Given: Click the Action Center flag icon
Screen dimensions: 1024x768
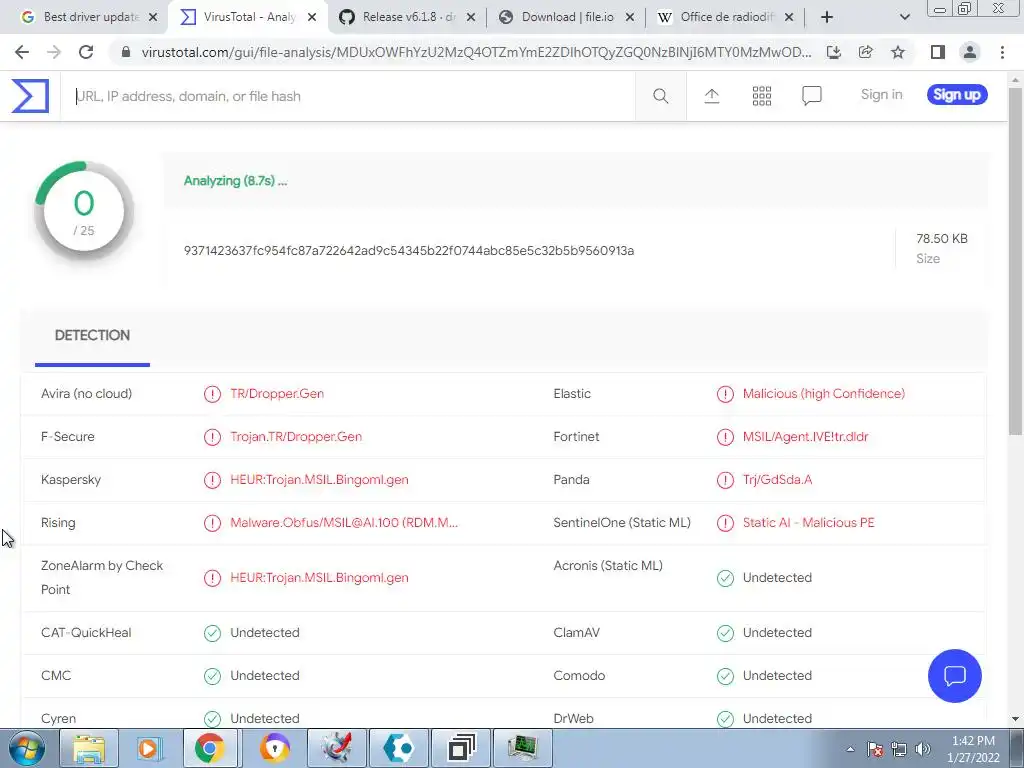Looking at the screenshot, I should pyautogui.click(x=875, y=749).
